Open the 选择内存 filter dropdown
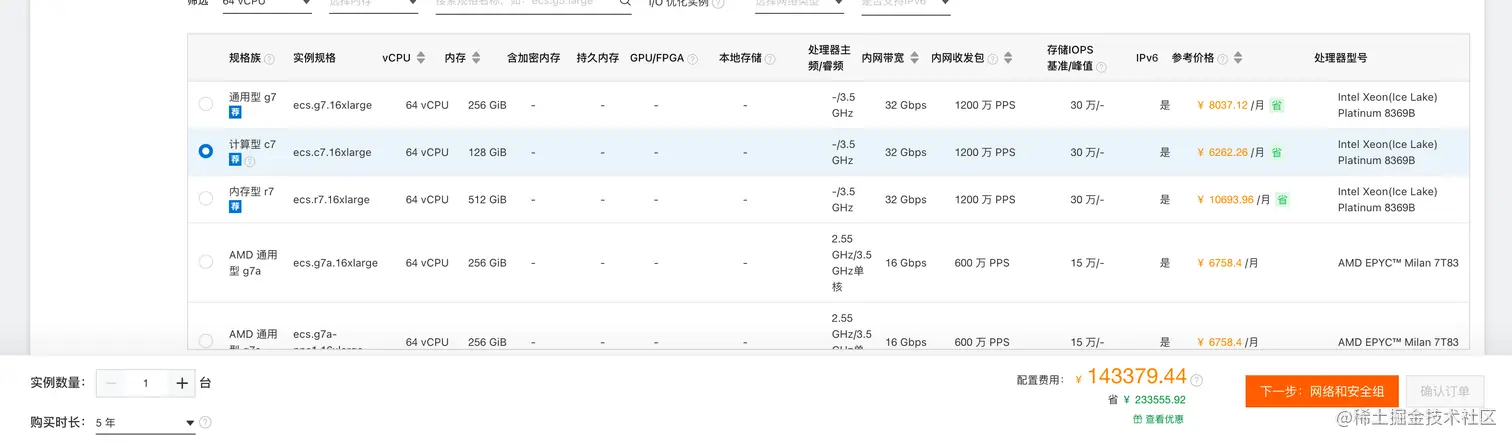 coord(373,4)
